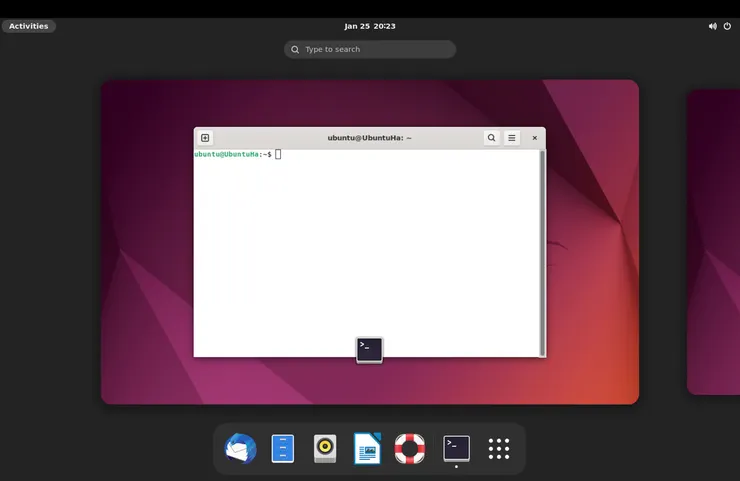The image size is (740, 481).
Task: Click the magnifier icon in the search bar
Action: (295, 49)
